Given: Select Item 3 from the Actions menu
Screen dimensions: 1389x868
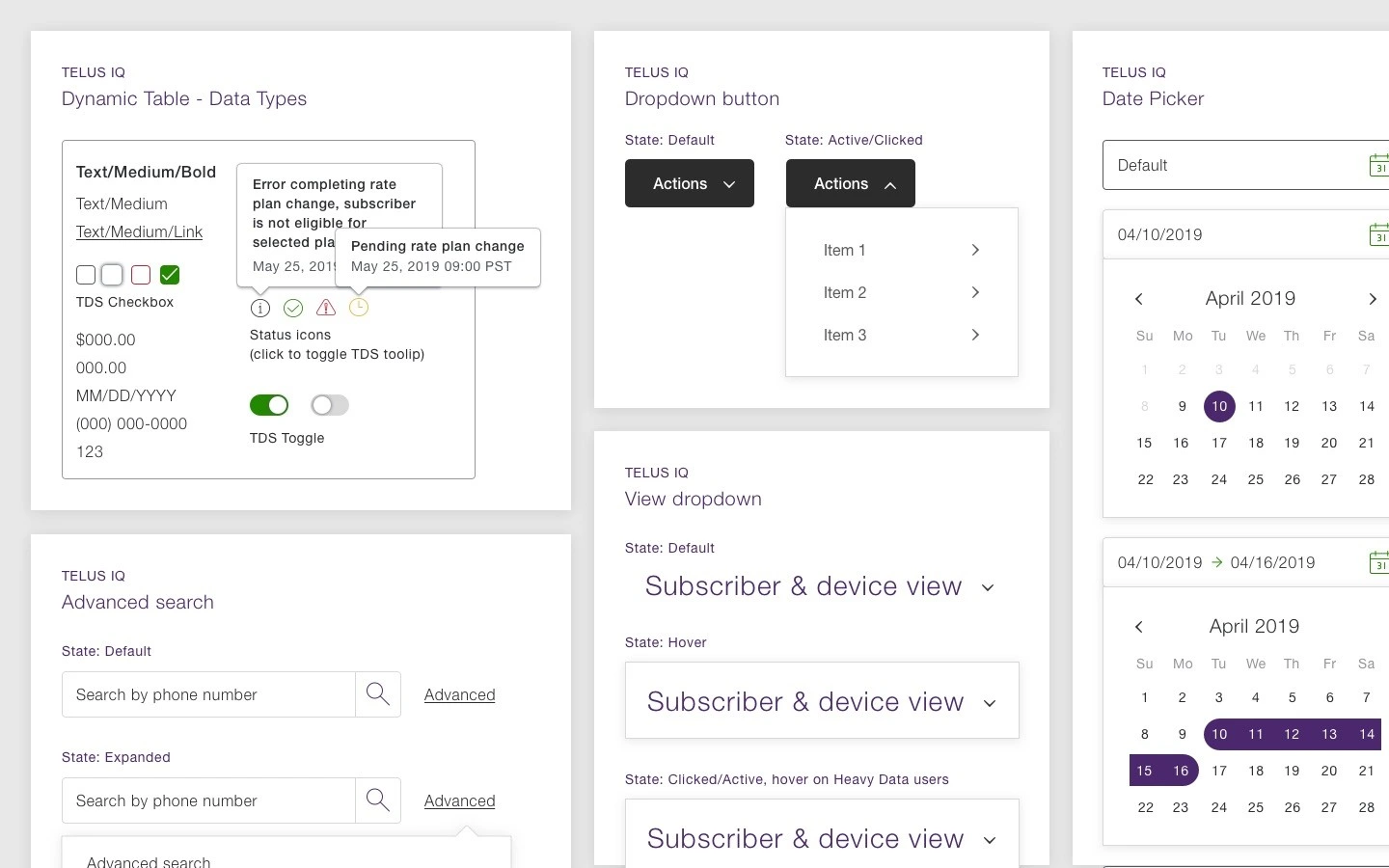Looking at the screenshot, I should 845,335.
